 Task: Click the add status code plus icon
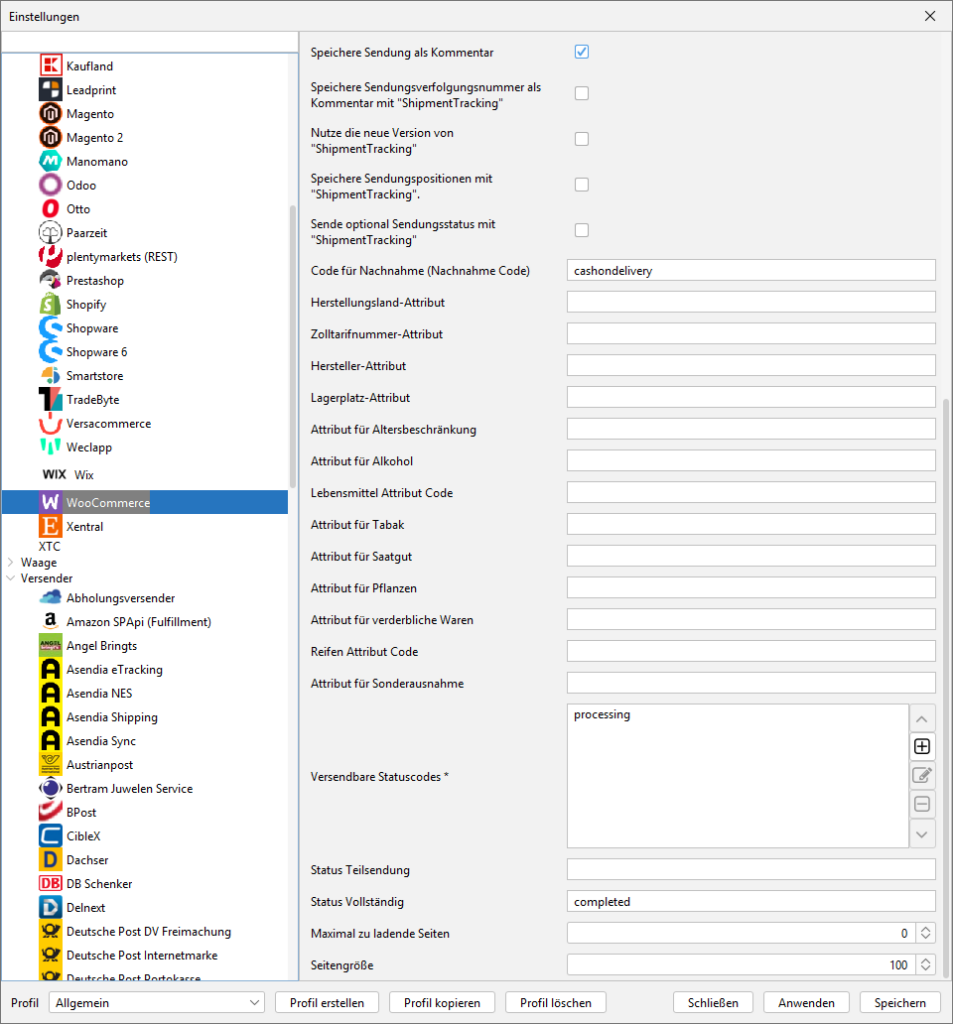coord(922,746)
